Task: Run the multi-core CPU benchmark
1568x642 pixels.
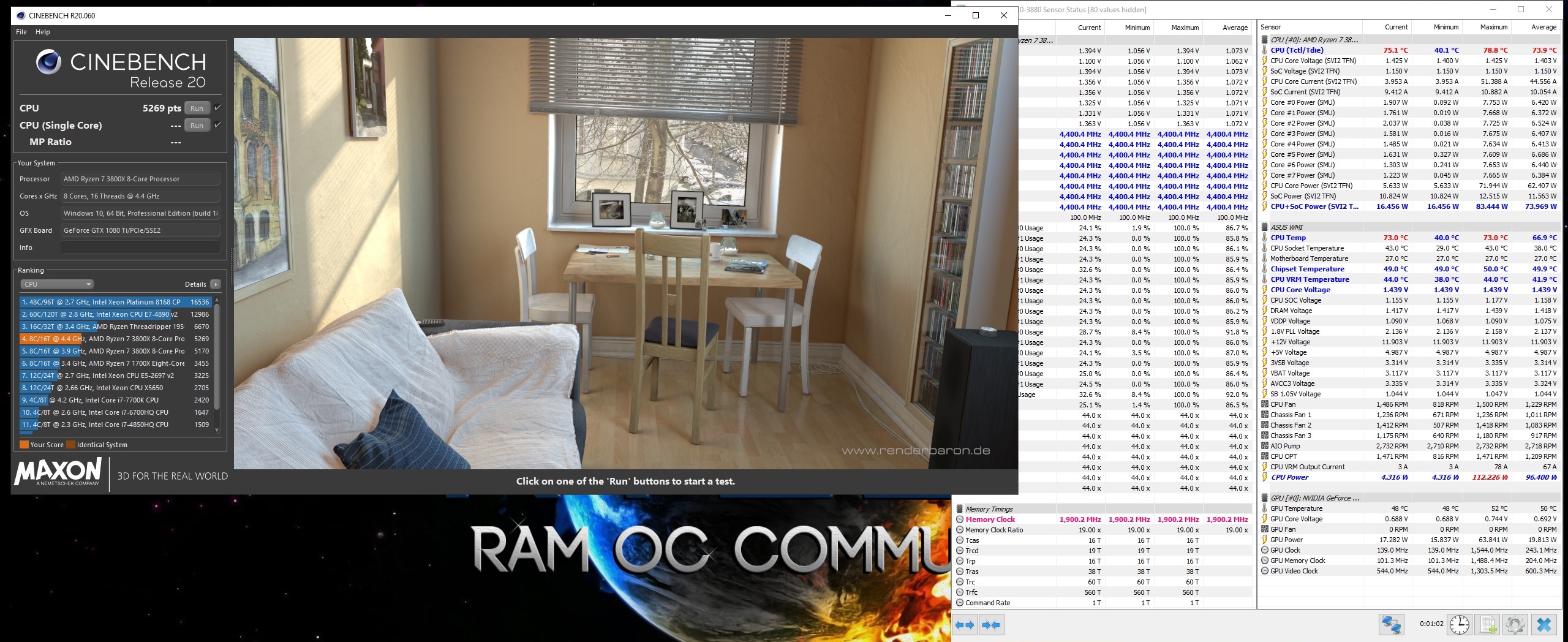Action: [x=197, y=108]
